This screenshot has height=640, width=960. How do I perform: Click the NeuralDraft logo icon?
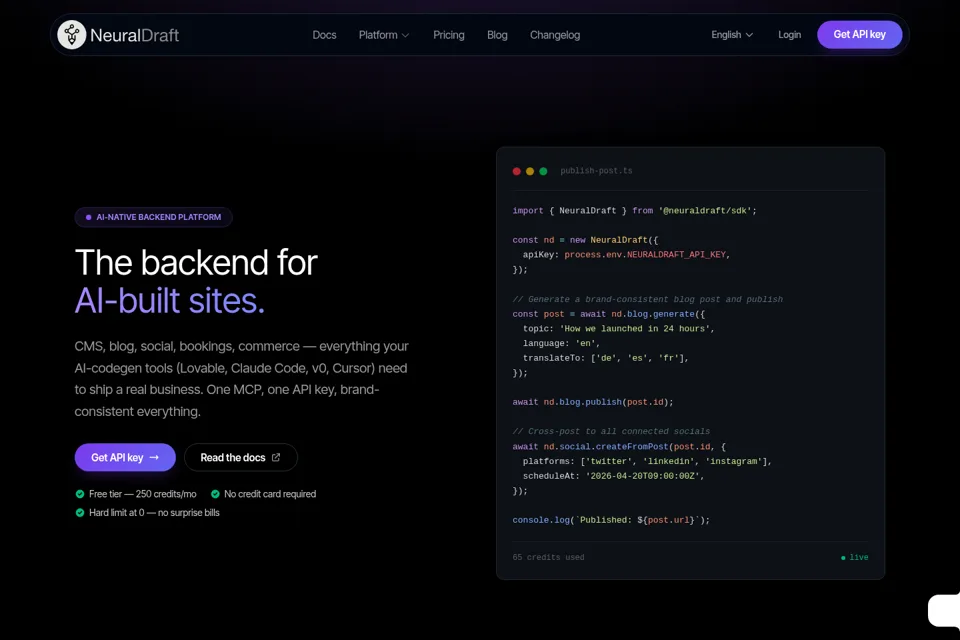pos(72,34)
